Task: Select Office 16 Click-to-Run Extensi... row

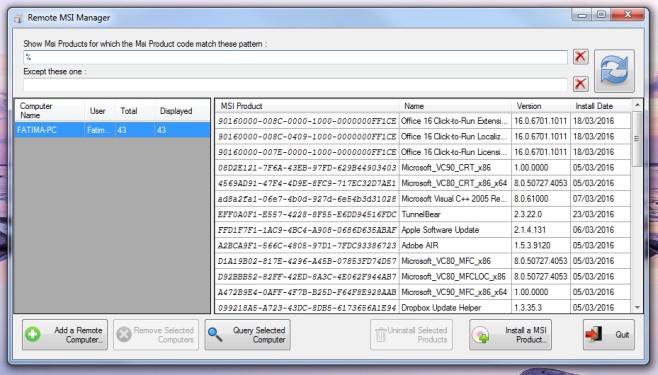Action: 423,121
